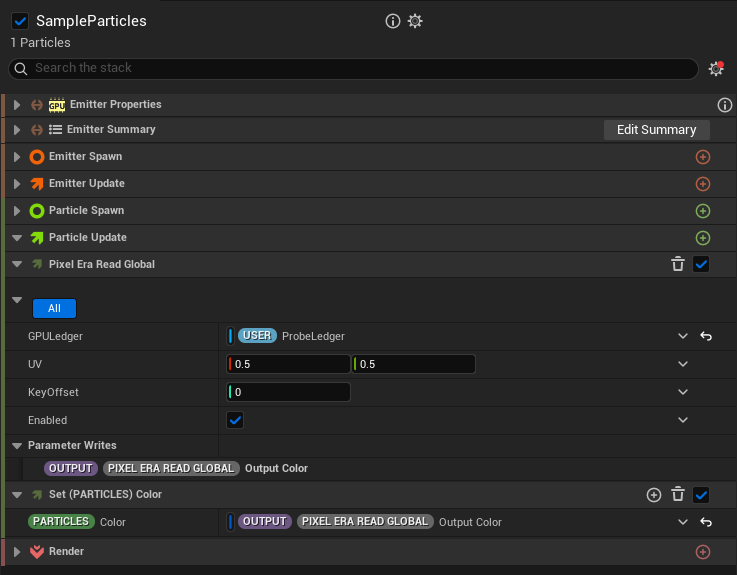Add a module to Emitter Update
Viewport: 737px width, 575px height.
pyautogui.click(x=703, y=184)
